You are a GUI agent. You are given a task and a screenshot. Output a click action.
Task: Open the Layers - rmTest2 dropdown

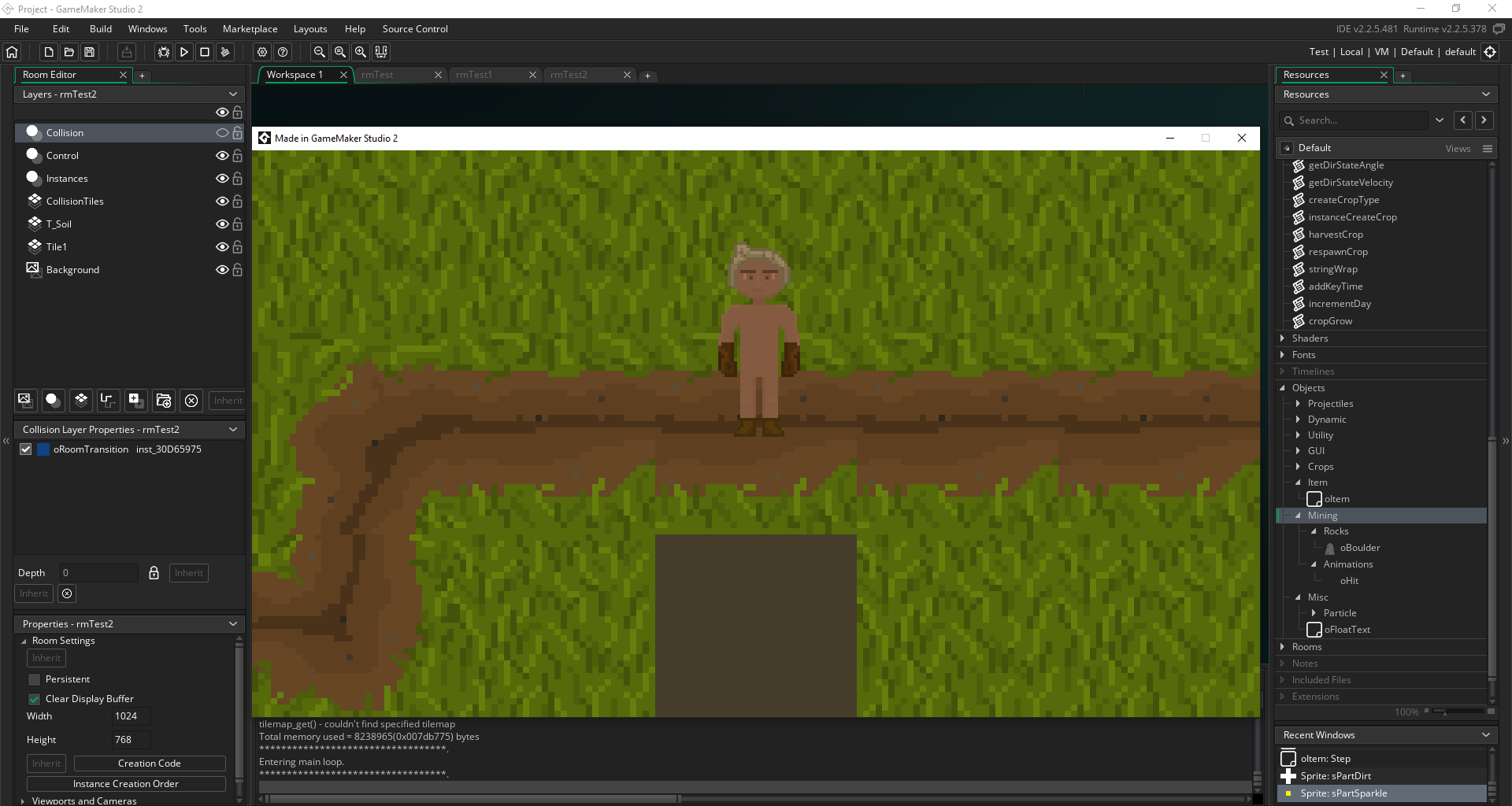point(233,94)
